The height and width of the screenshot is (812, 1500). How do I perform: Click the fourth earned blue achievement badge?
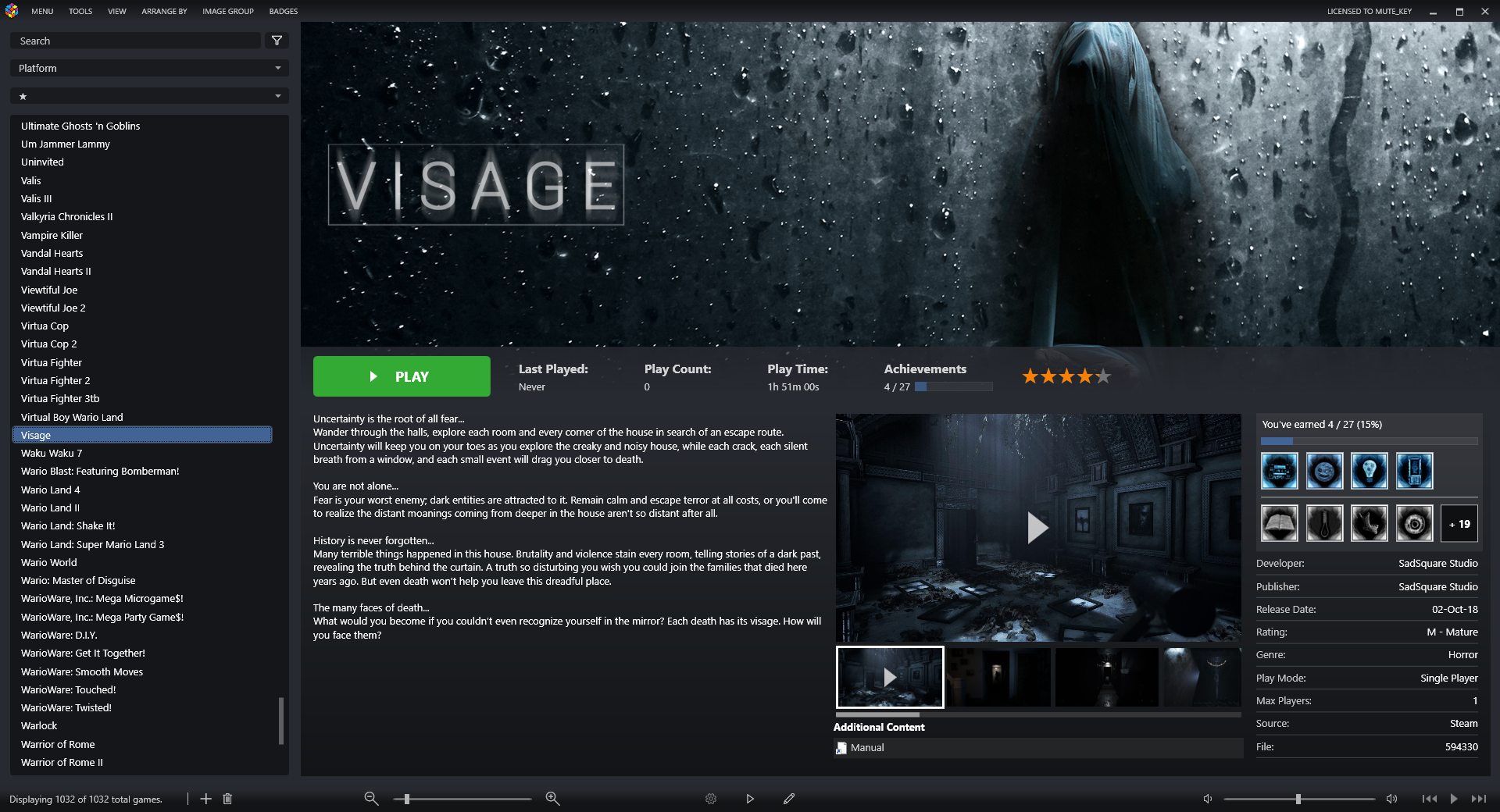pyautogui.click(x=1414, y=471)
